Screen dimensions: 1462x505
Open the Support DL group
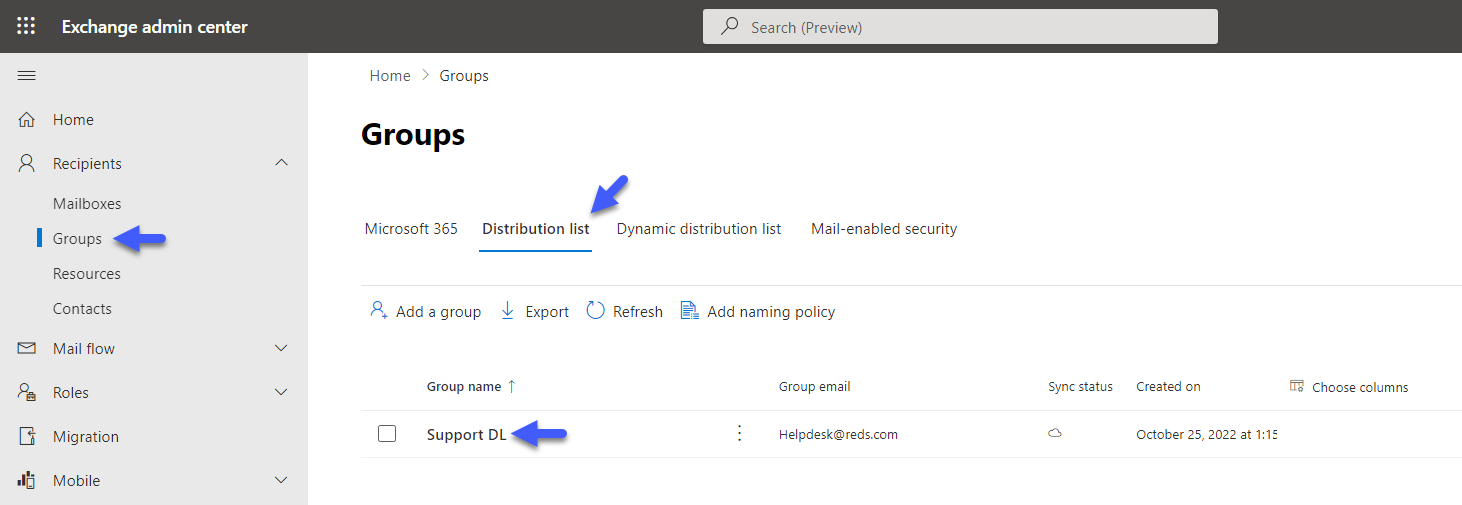pyautogui.click(x=466, y=434)
